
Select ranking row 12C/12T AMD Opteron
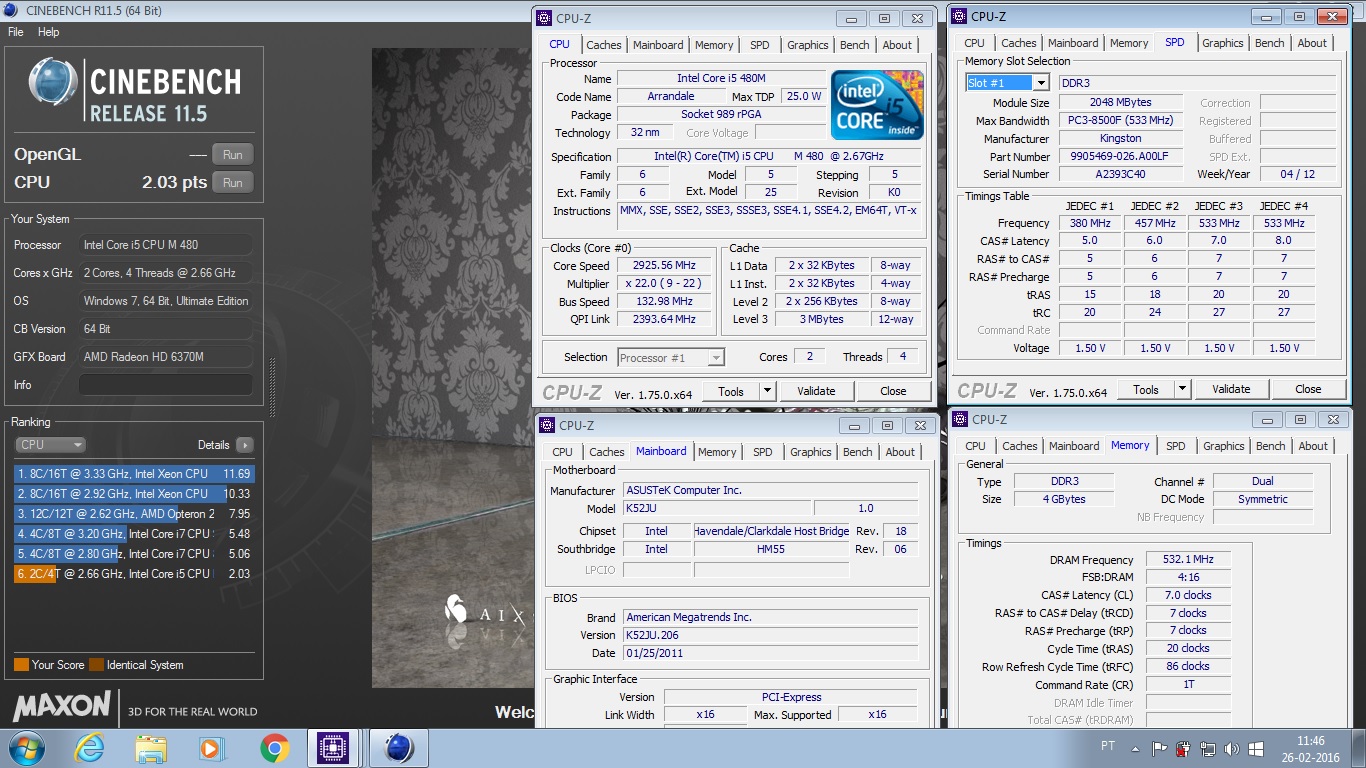coord(133,514)
